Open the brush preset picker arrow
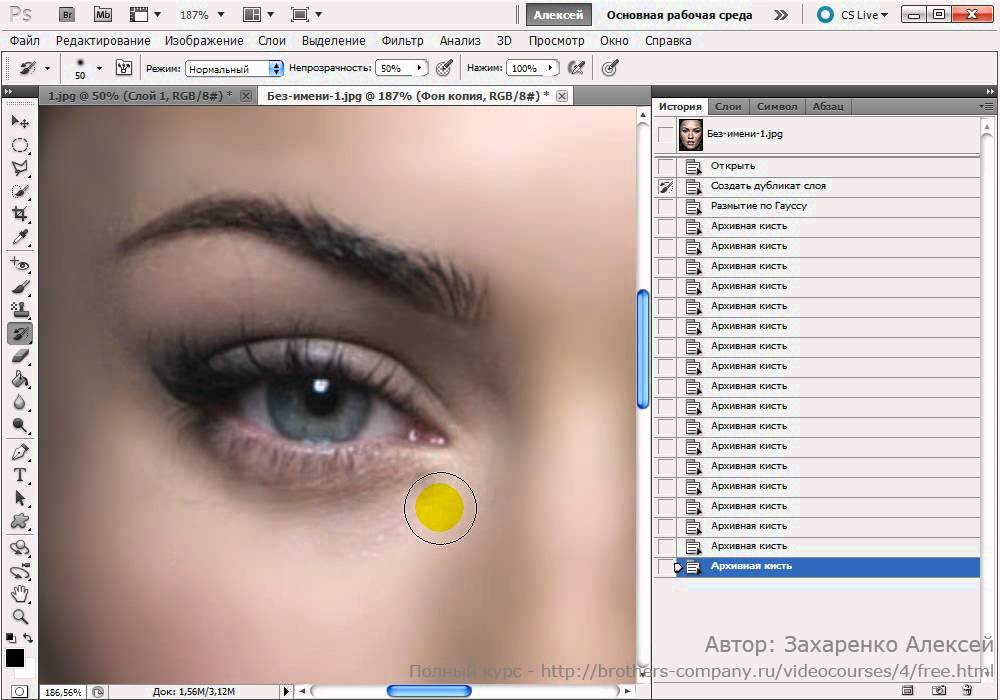Screen dimensions: 1000x700 pos(99,69)
